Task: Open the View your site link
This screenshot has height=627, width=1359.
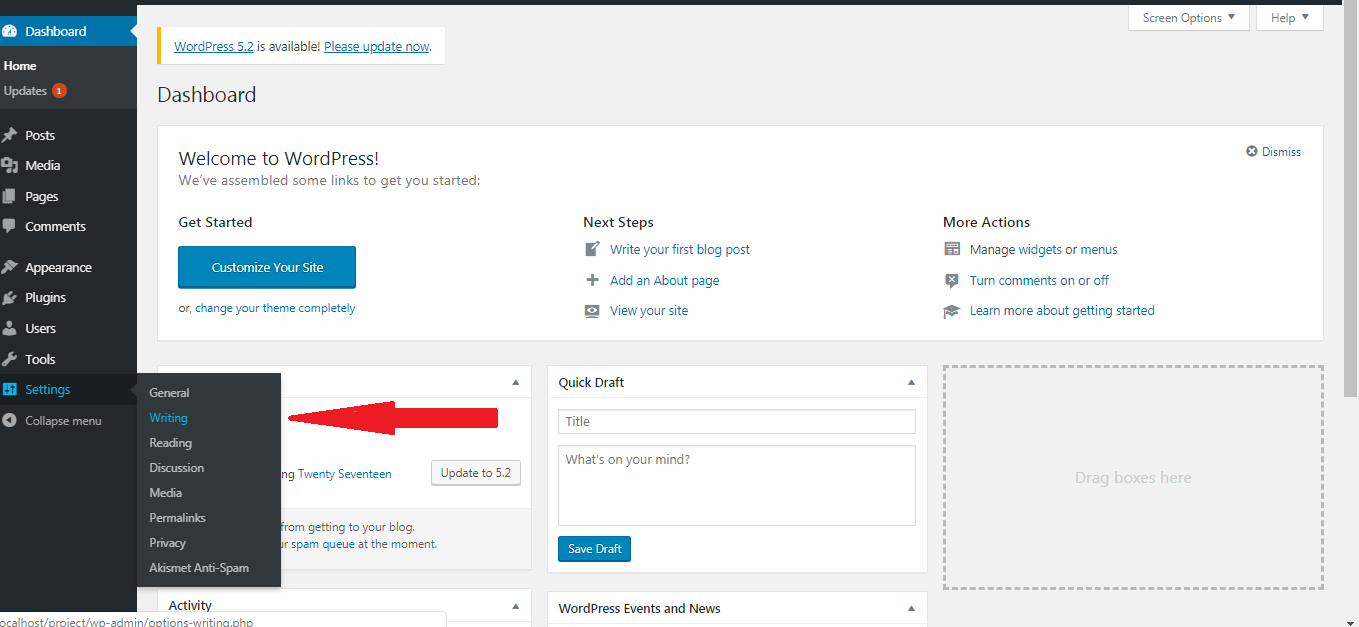Action: click(x=649, y=311)
